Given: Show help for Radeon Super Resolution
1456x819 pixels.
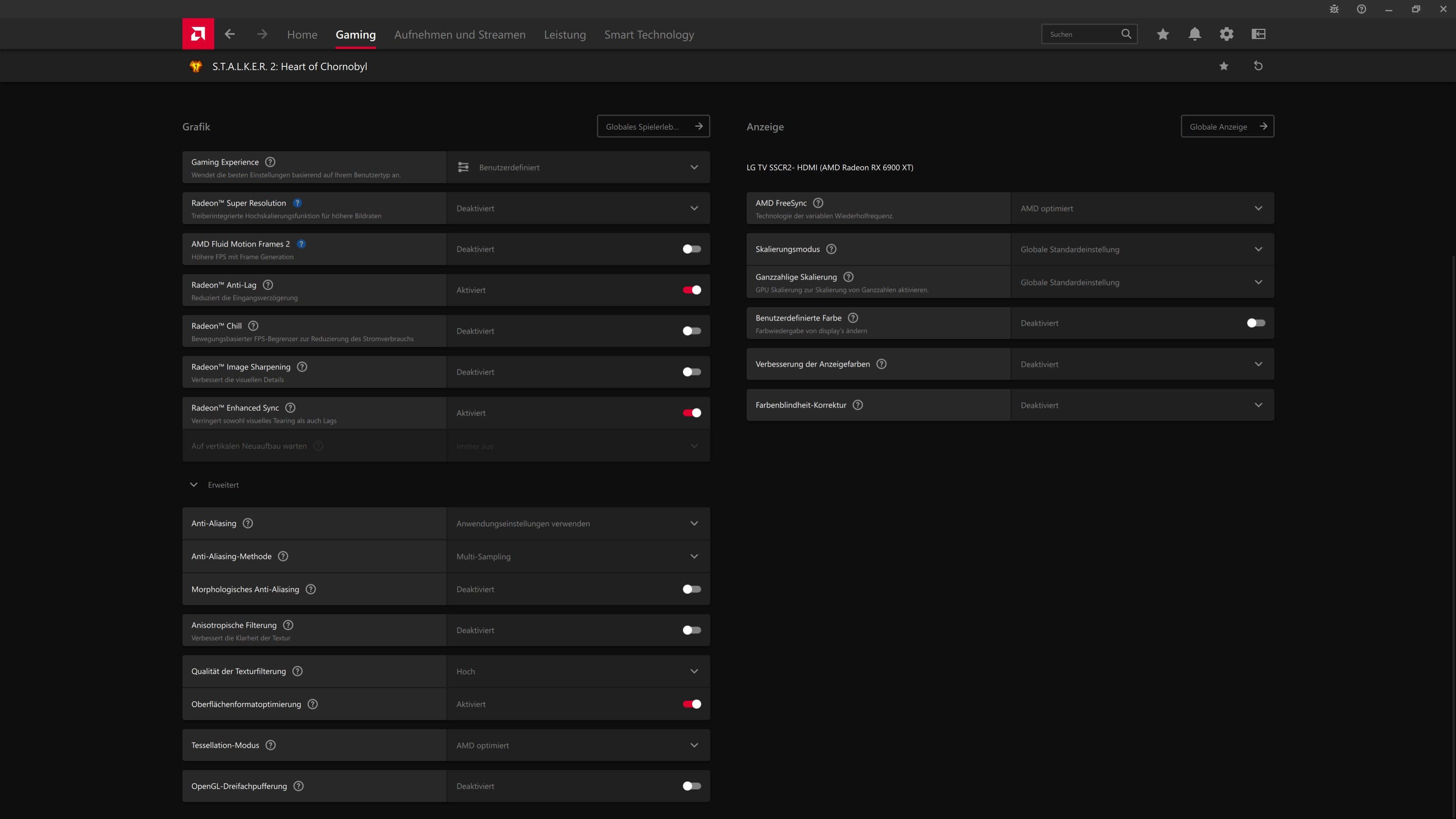Looking at the screenshot, I should point(297,203).
